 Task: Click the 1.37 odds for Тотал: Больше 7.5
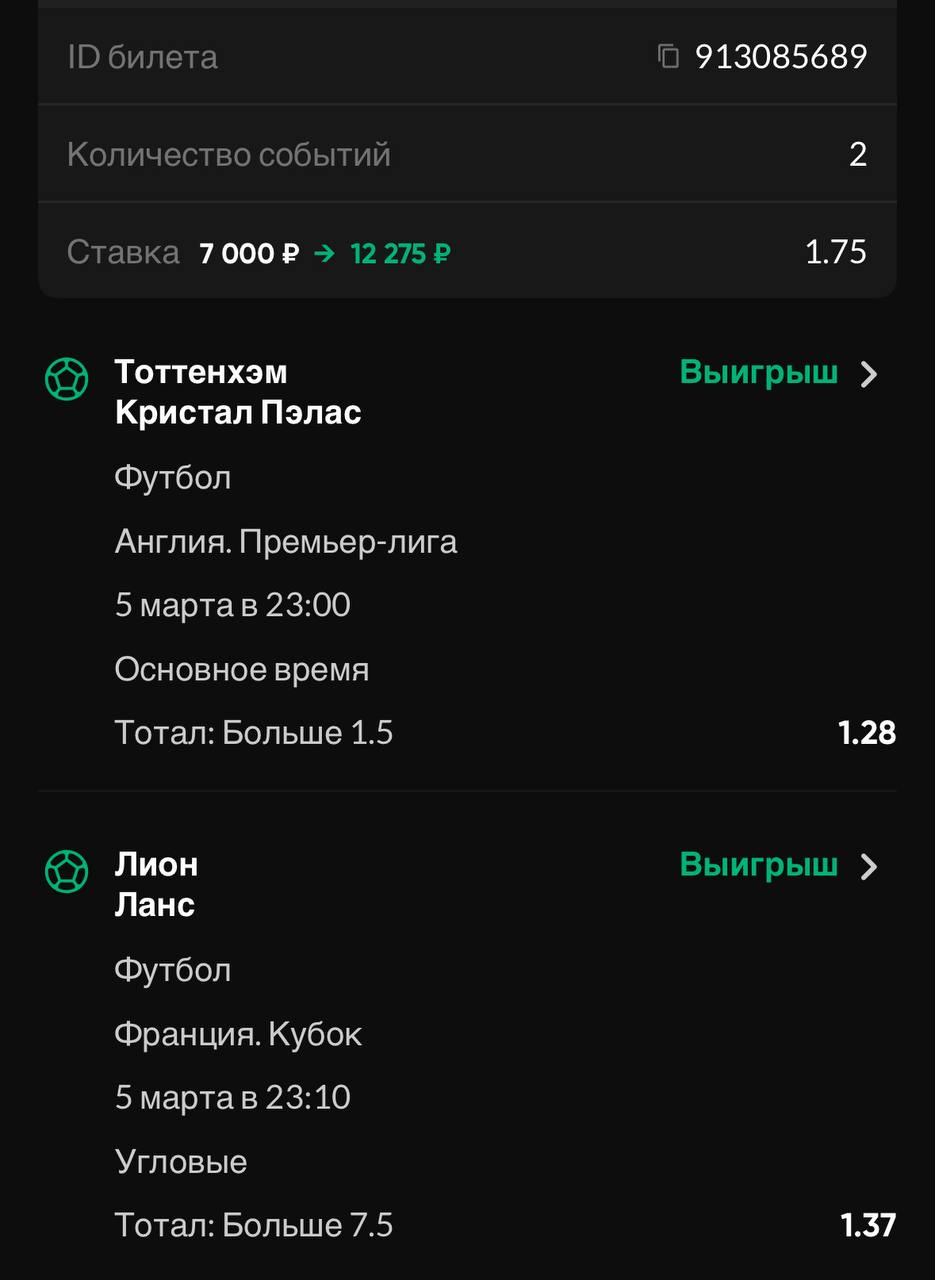(866, 1225)
